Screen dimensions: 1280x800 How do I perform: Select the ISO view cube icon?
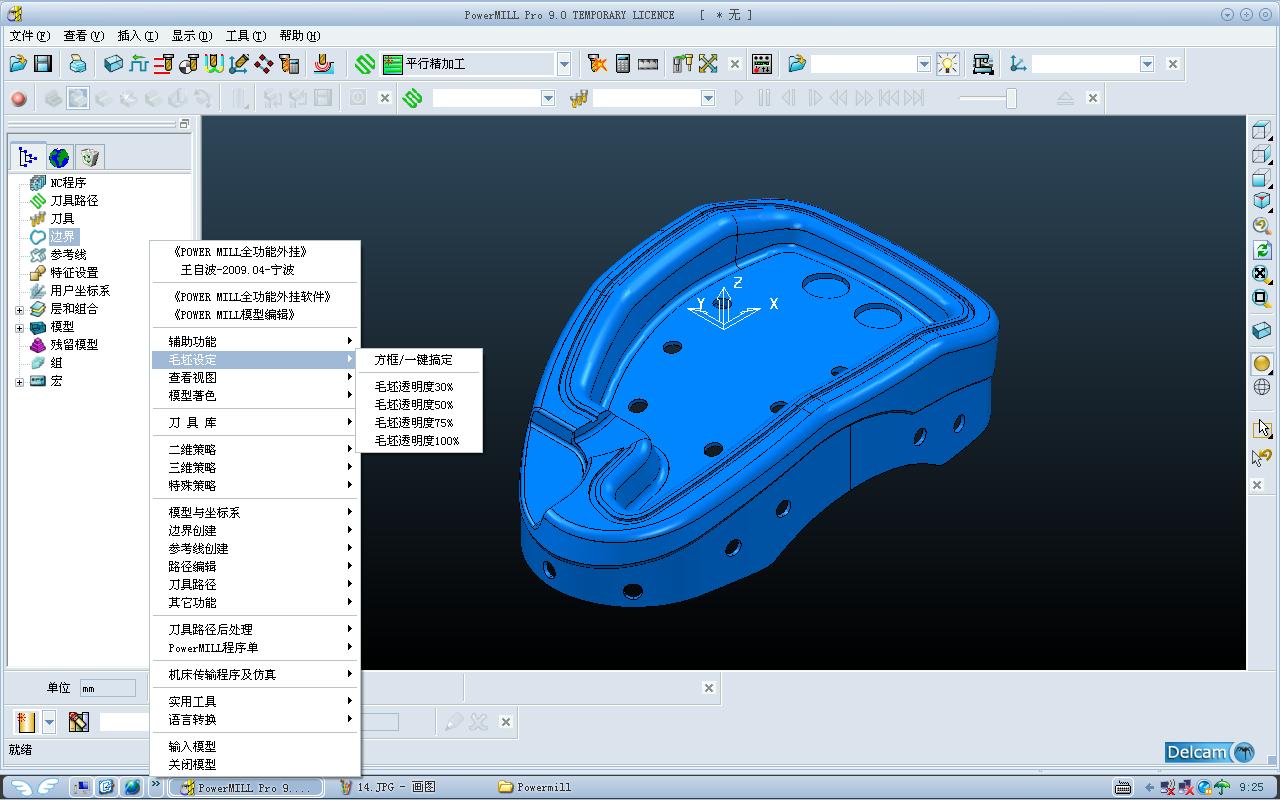coord(1262,200)
